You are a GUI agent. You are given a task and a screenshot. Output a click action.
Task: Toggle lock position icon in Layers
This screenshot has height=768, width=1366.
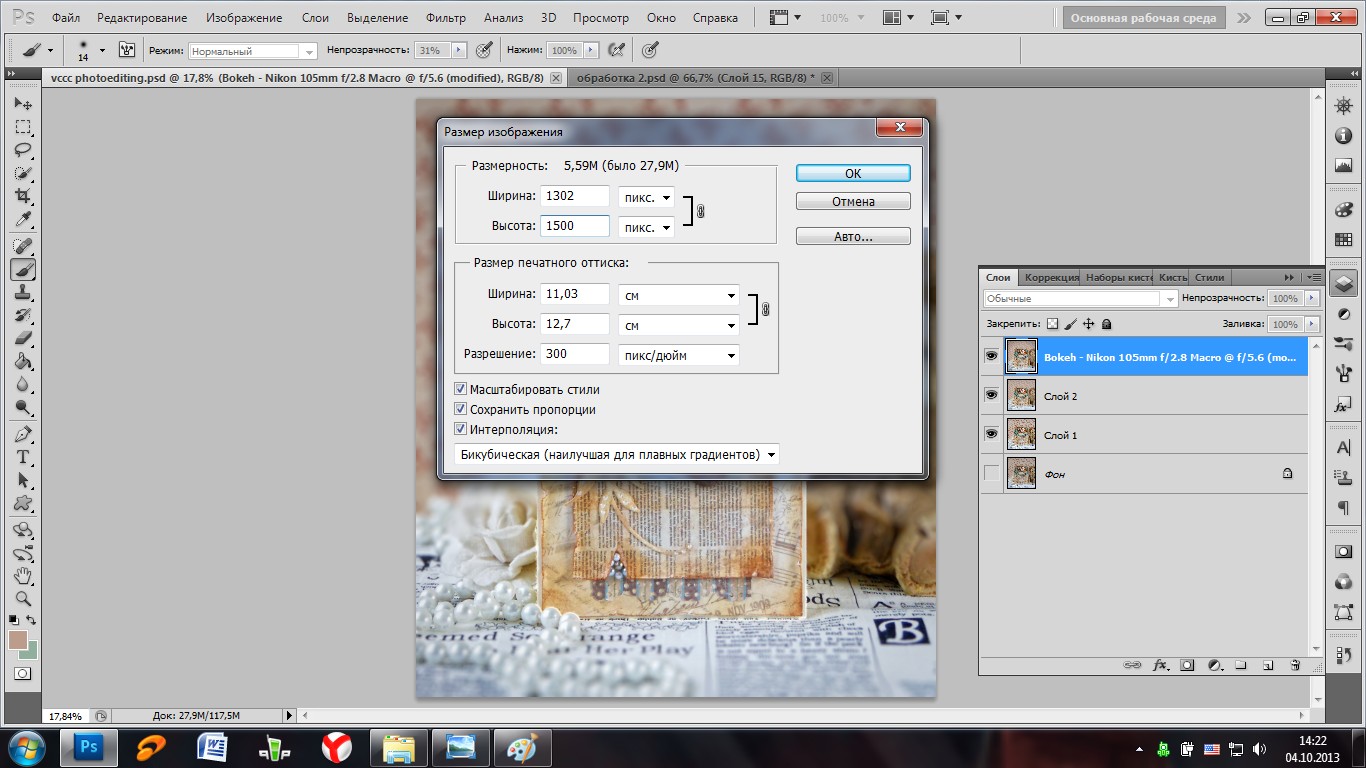point(1088,324)
